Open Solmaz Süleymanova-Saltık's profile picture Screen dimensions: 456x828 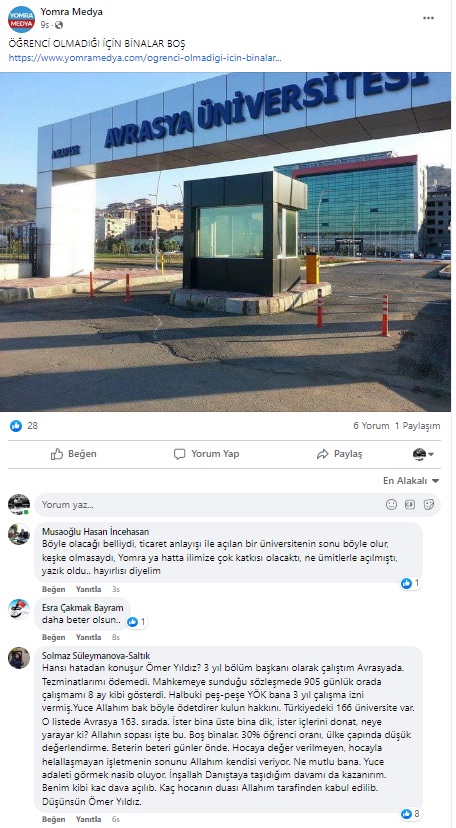[x=19, y=657]
